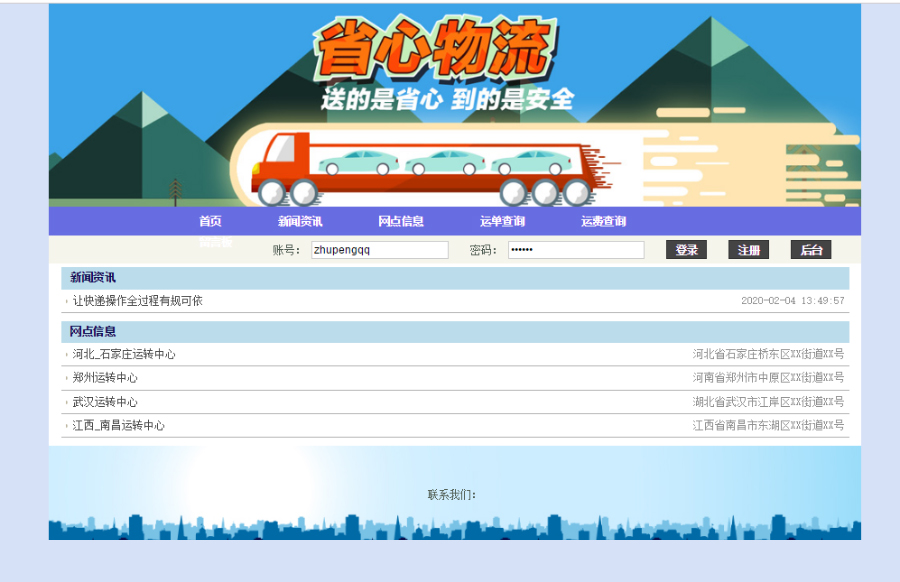Click the news timestamp 2020-02-04 13:49:57

(x=793, y=301)
